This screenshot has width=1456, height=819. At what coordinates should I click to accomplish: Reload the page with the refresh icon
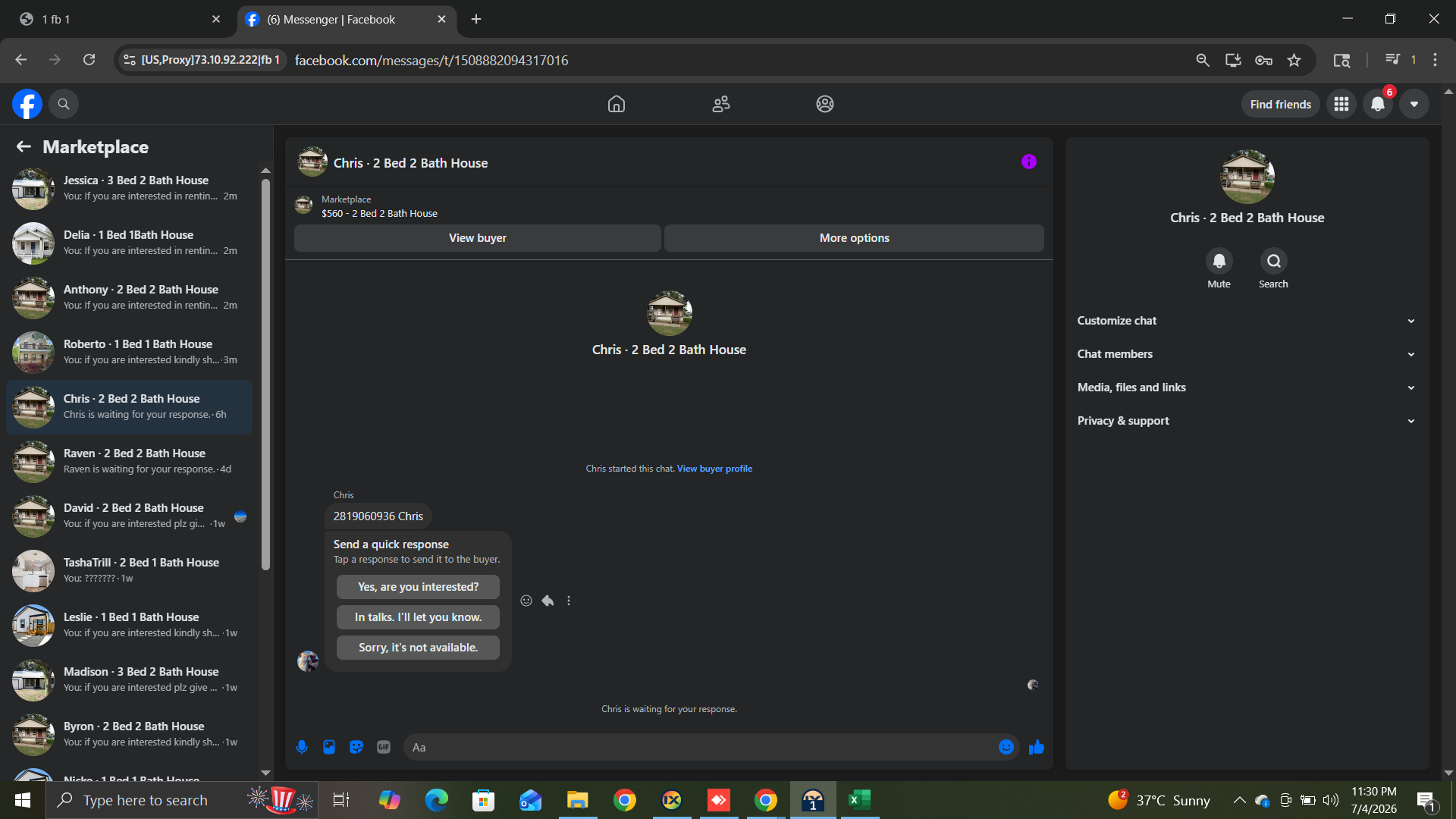pos(89,60)
